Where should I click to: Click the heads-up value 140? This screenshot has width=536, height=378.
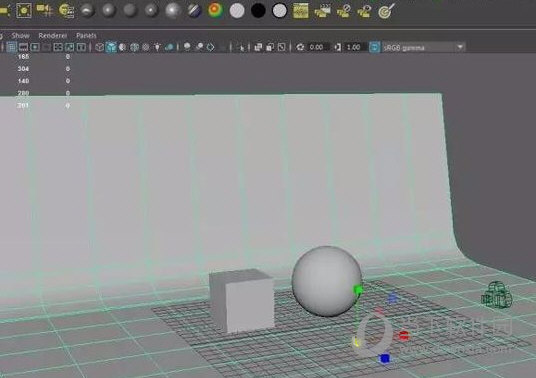[23, 81]
